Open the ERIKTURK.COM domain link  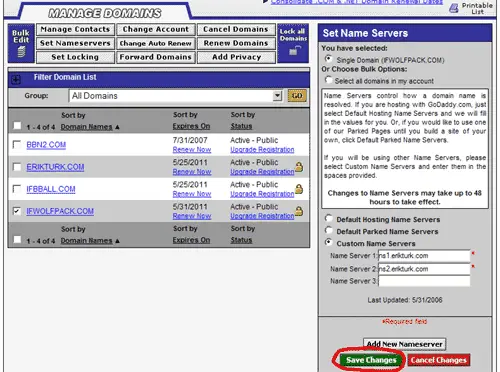[x=55, y=167]
